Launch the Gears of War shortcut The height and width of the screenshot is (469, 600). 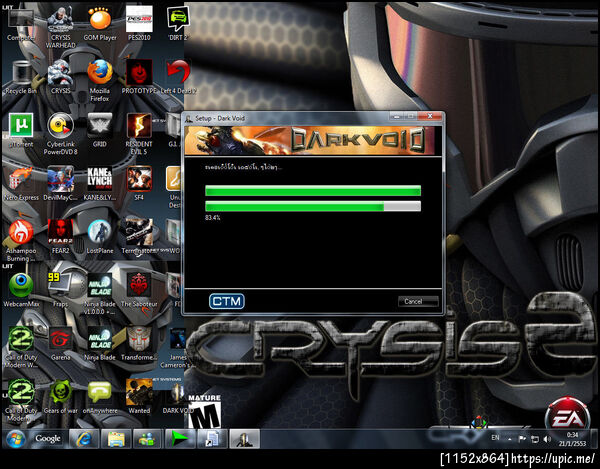tap(60, 397)
